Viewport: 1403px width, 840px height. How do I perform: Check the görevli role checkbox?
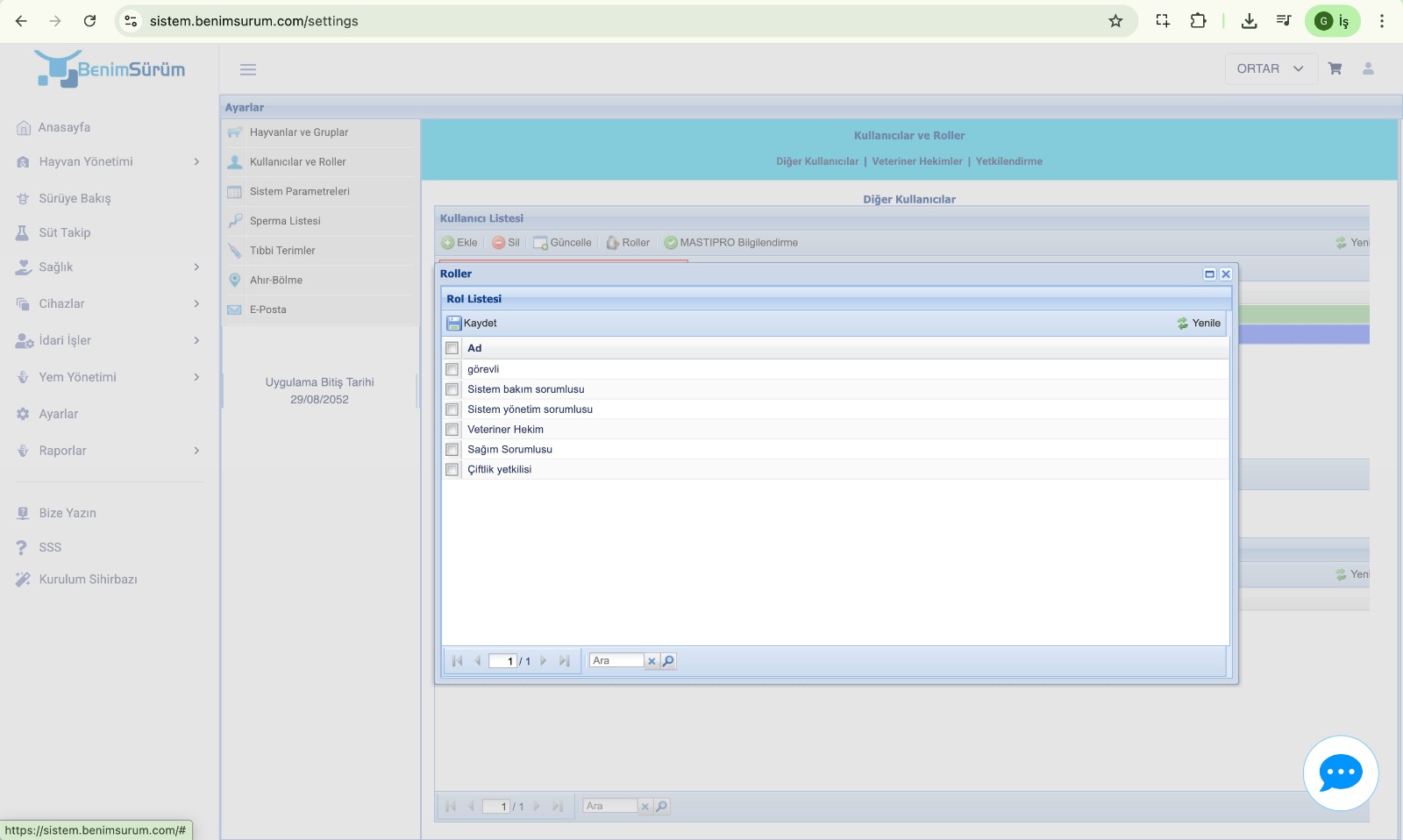[452, 369]
